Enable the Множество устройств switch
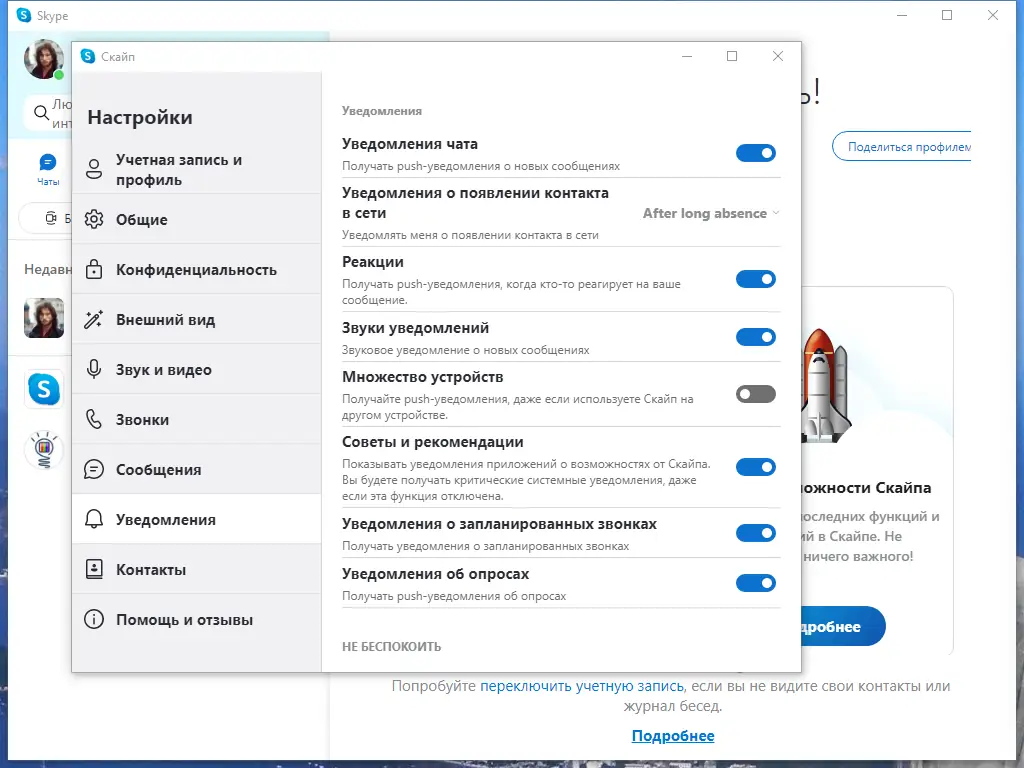 coord(756,395)
